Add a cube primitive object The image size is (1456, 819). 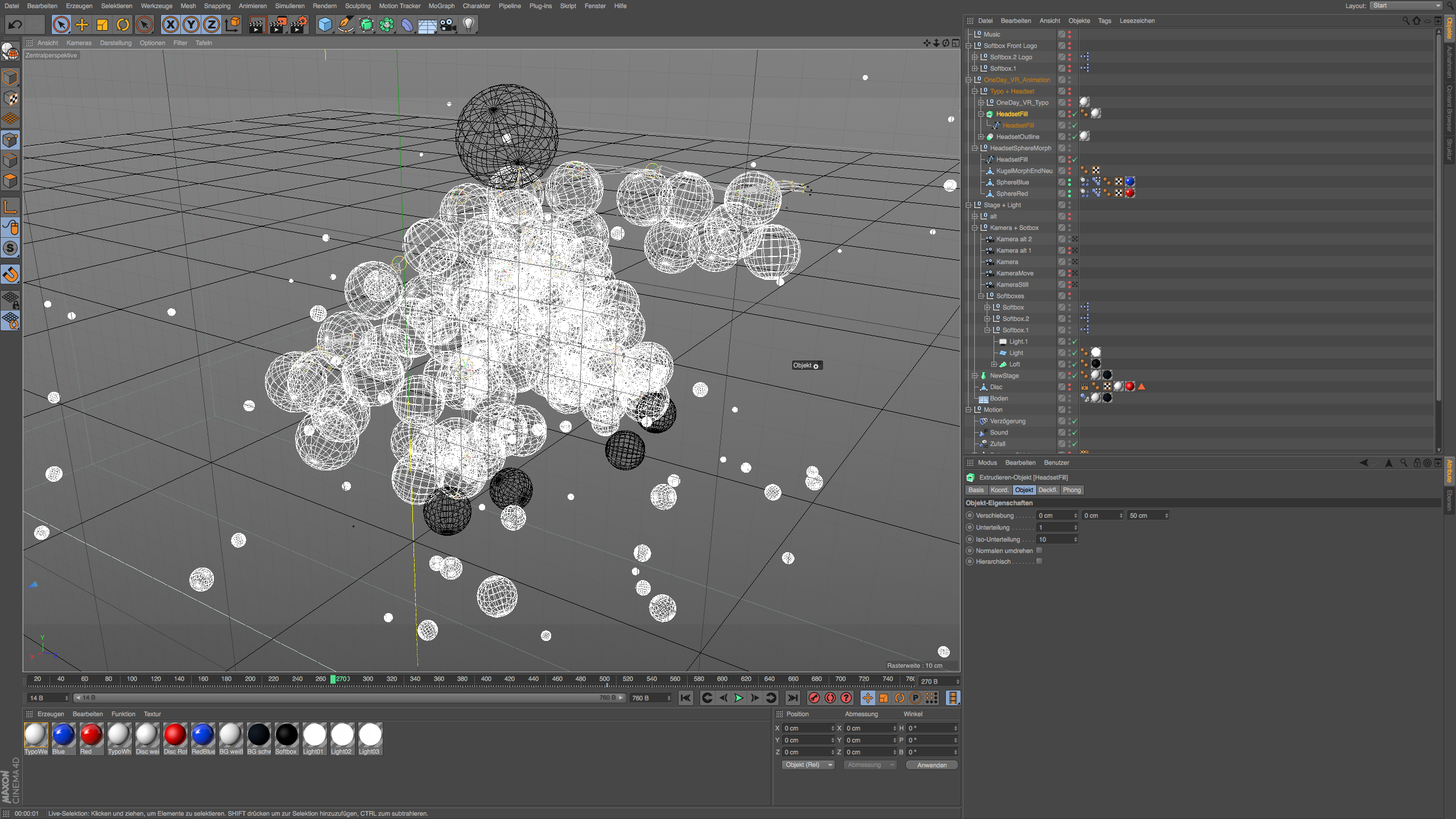click(325, 24)
